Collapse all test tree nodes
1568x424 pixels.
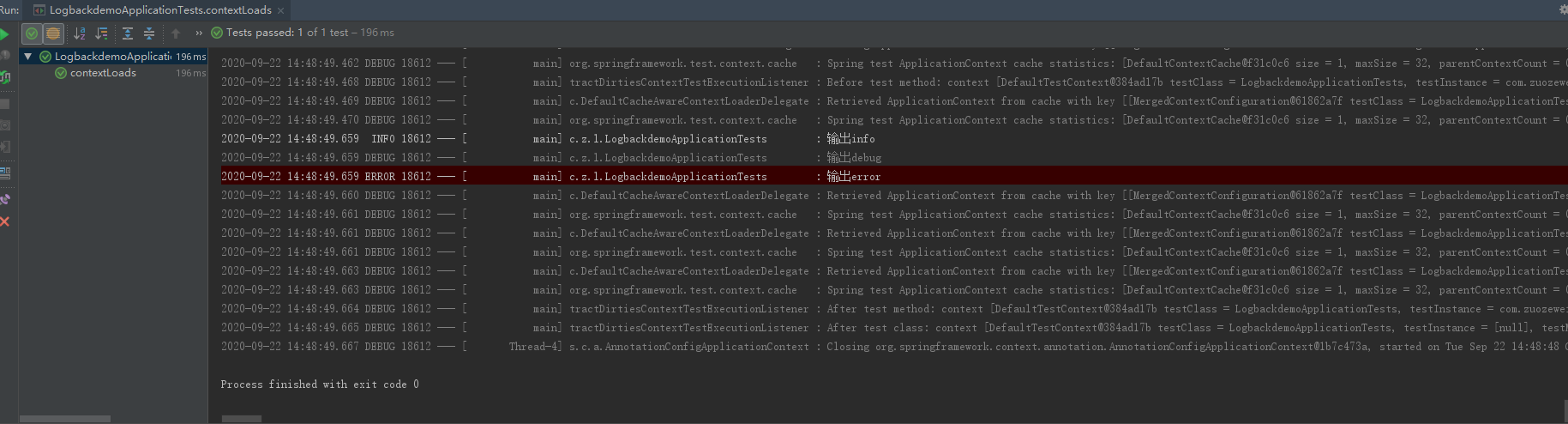pos(149,33)
